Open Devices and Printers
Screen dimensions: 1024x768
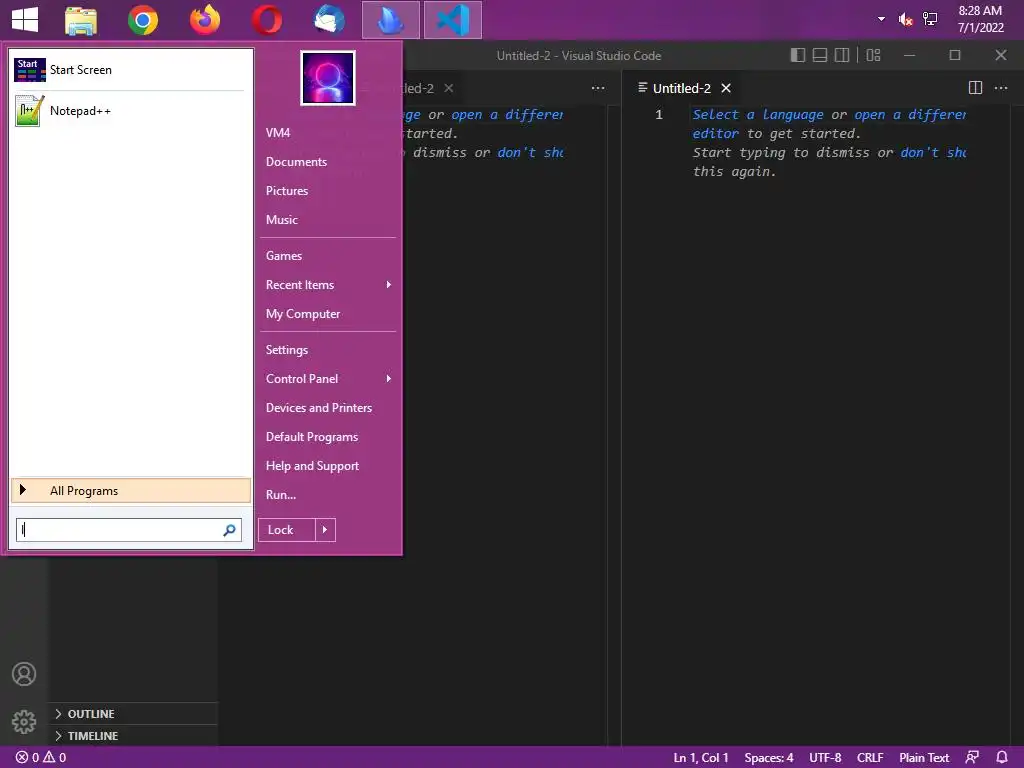319,408
